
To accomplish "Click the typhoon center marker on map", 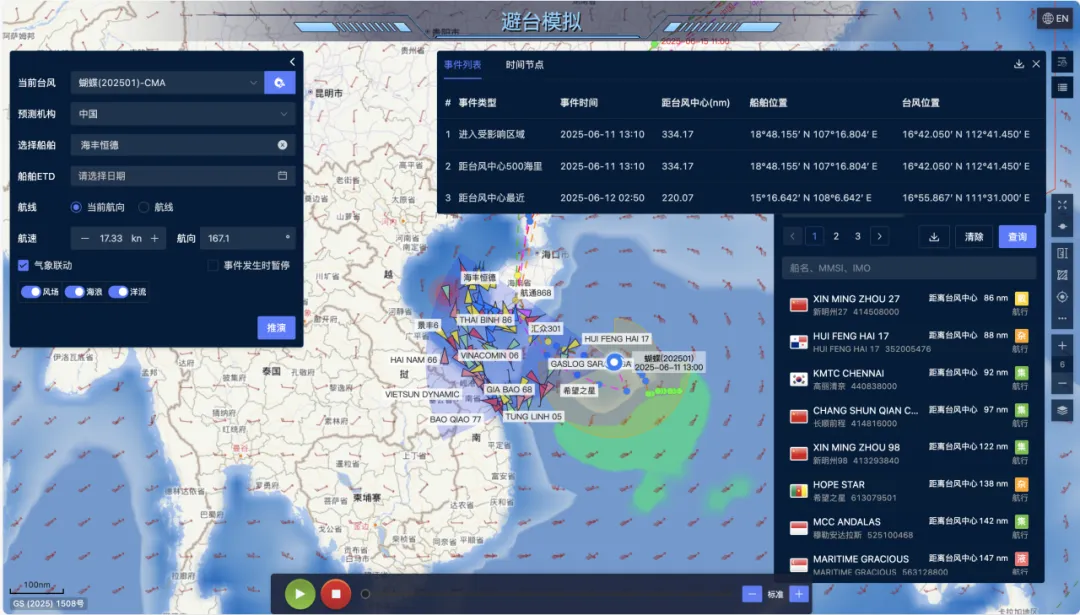I will coord(614,362).
